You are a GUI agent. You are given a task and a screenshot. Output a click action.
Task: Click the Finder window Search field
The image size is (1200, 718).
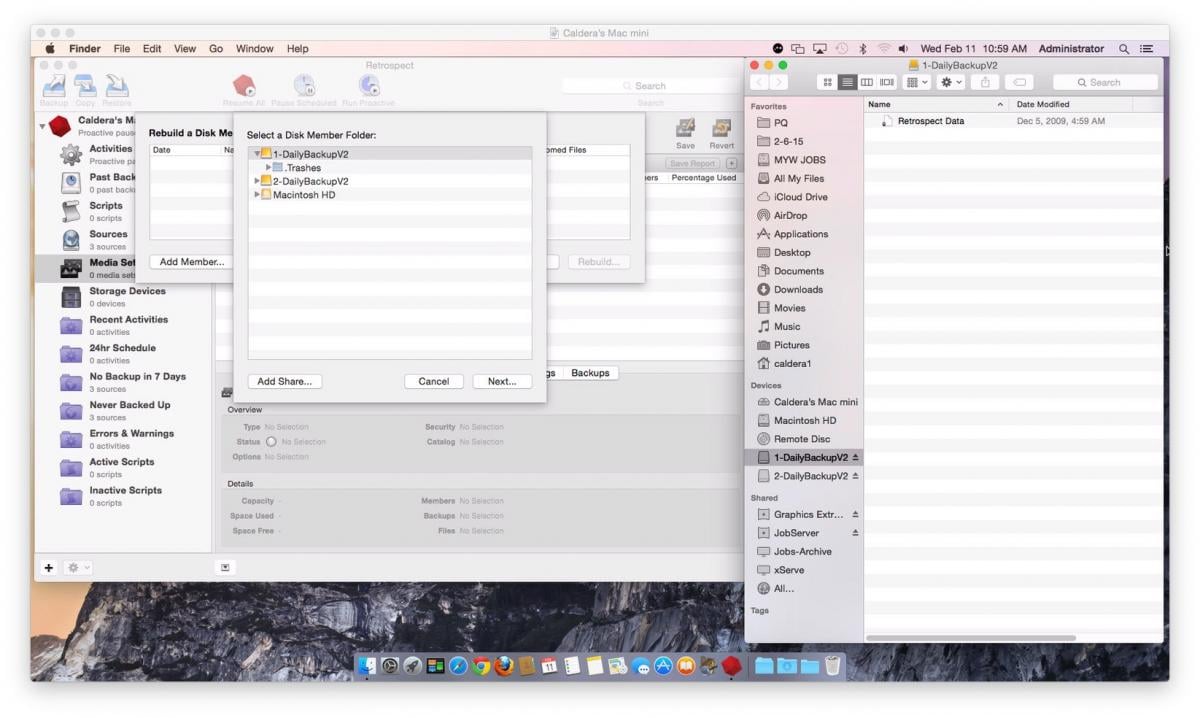click(1104, 82)
